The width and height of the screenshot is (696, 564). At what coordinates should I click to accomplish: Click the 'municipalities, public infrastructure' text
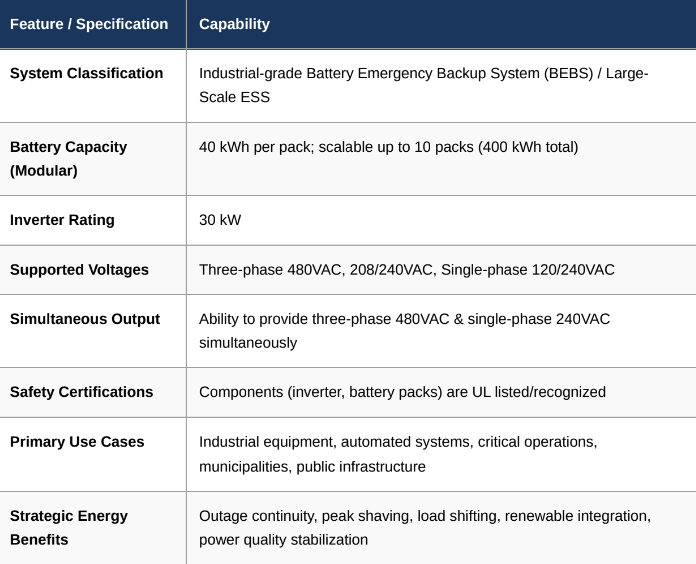tap(312, 466)
